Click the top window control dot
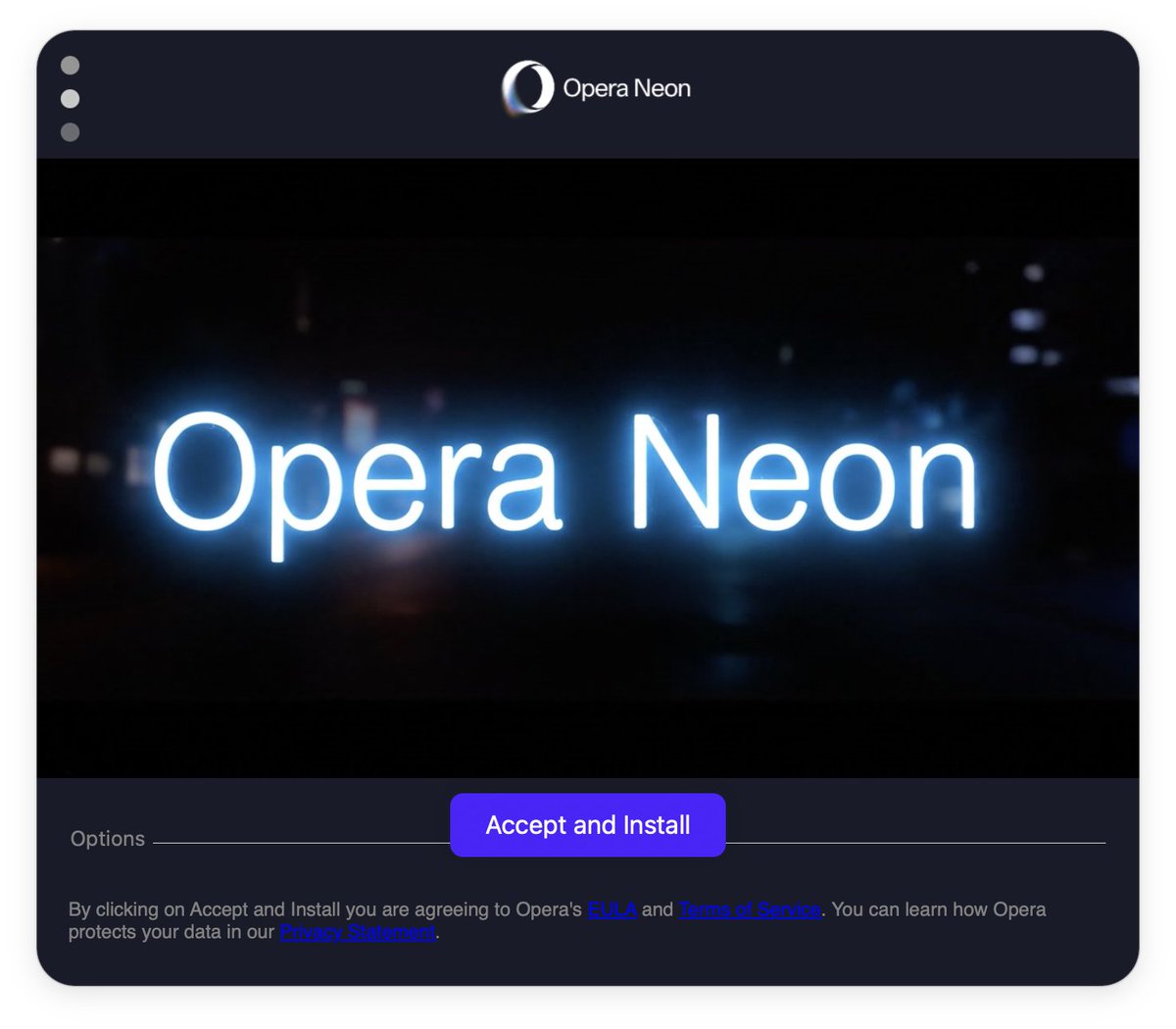Viewport: 1176px width, 1029px height. [71, 66]
